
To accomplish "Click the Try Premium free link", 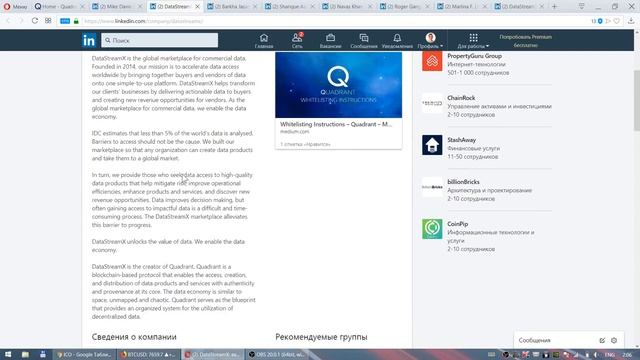I will point(525,41).
